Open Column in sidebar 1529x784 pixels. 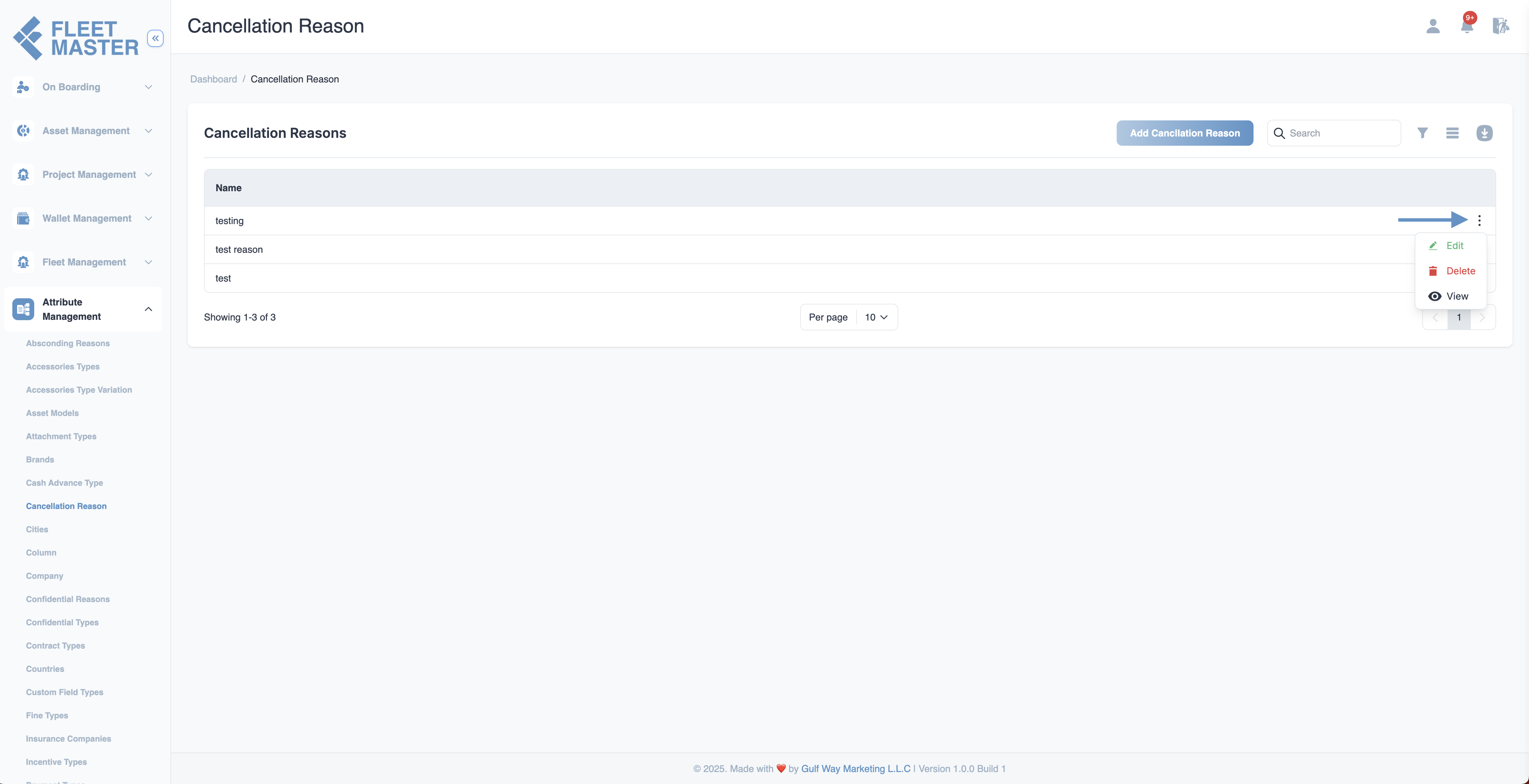[x=41, y=552]
